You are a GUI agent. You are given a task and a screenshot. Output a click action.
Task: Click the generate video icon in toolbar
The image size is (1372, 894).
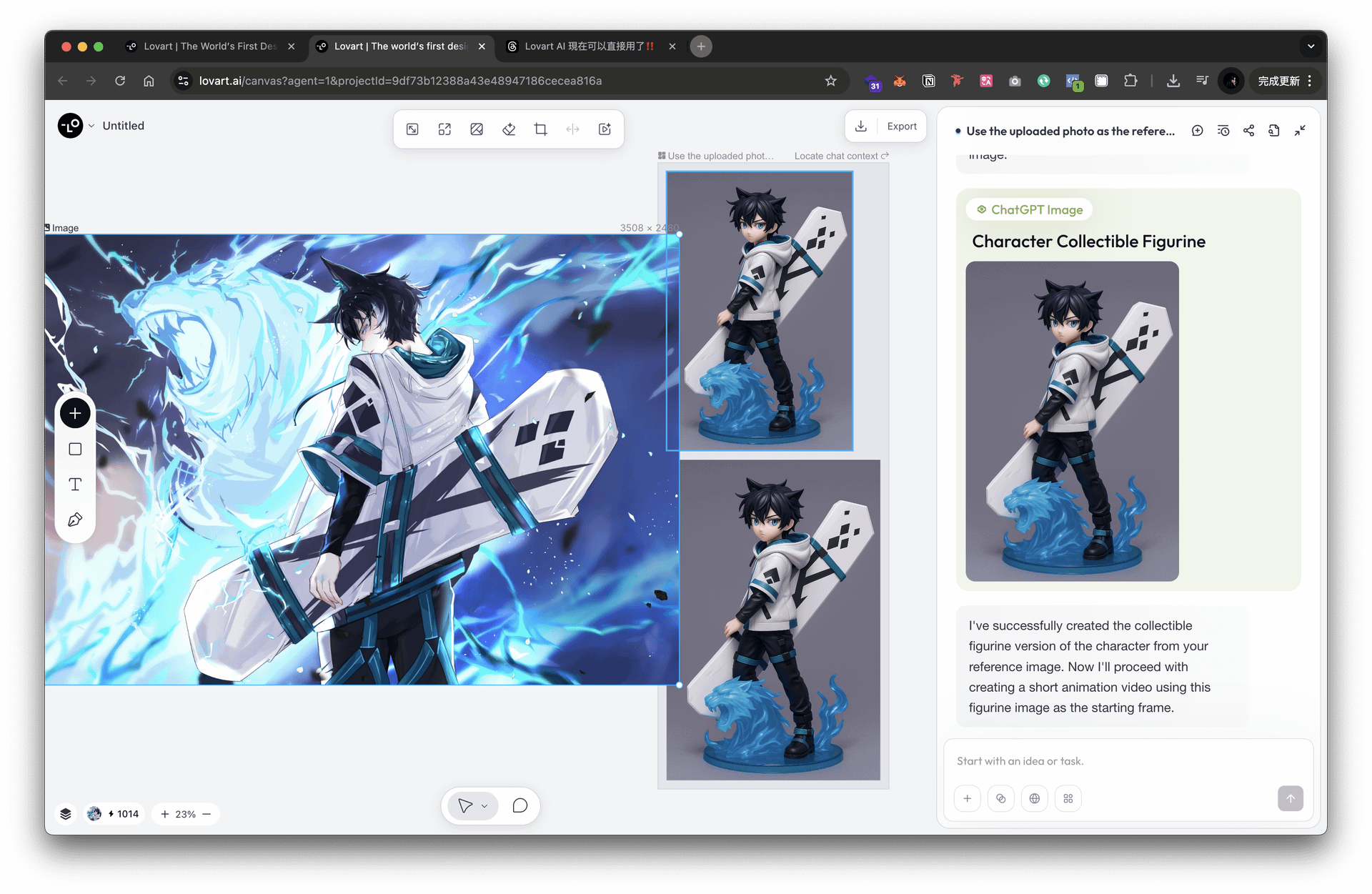click(x=605, y=129)
